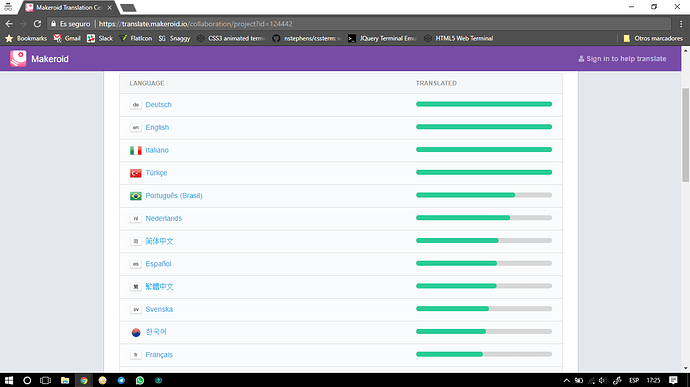Image resolution: width=690 pixels, height=387 pixels.
Task: Open the Nederlands language link
Action: (164, 218)
